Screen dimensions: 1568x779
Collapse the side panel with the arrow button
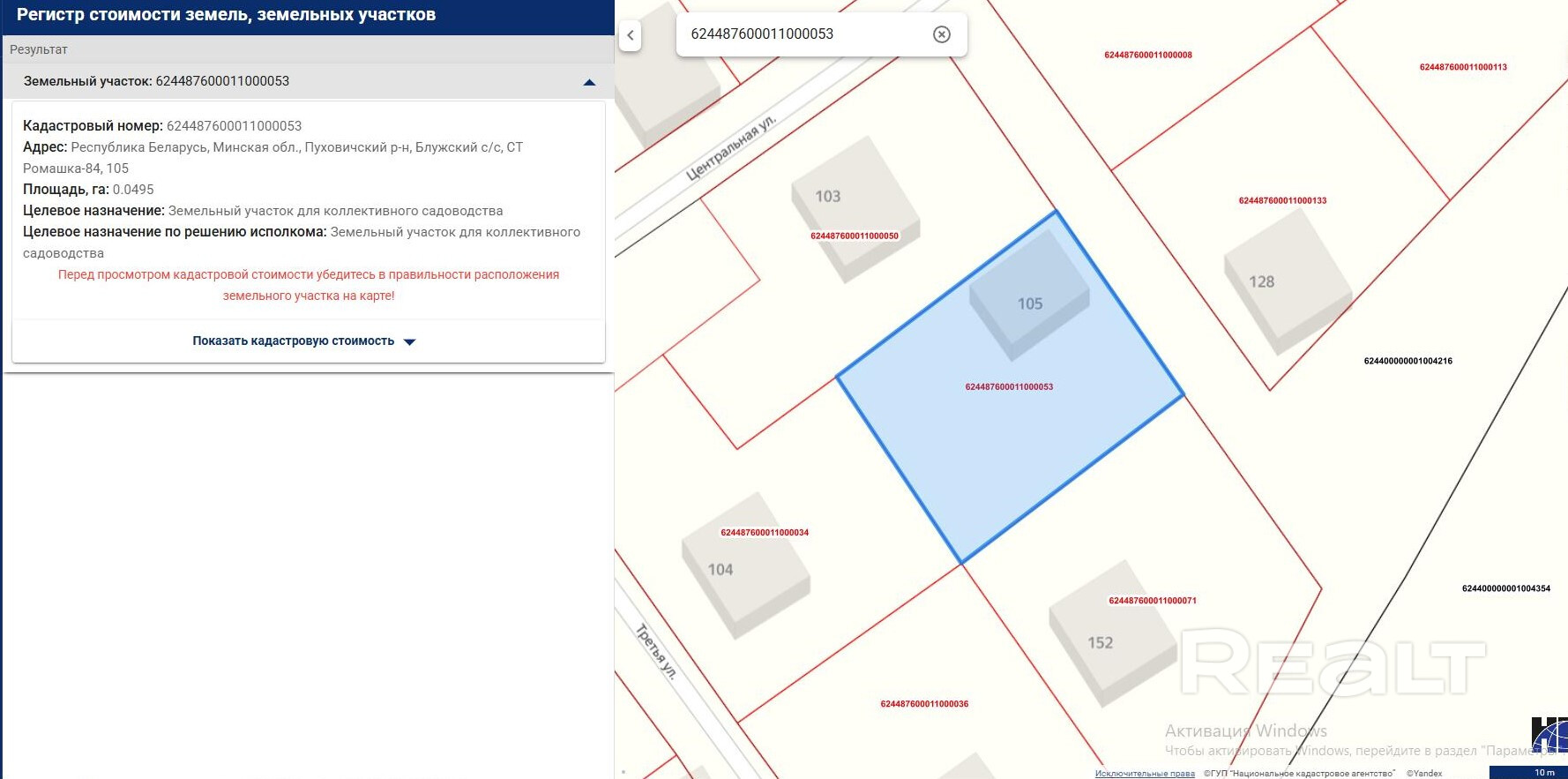tap(630, 35)
